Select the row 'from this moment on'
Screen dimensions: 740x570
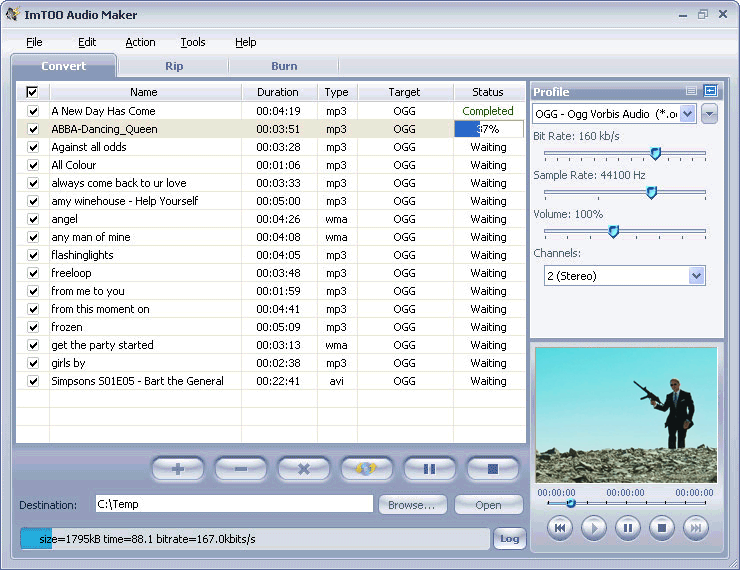[x=271, y=310]
